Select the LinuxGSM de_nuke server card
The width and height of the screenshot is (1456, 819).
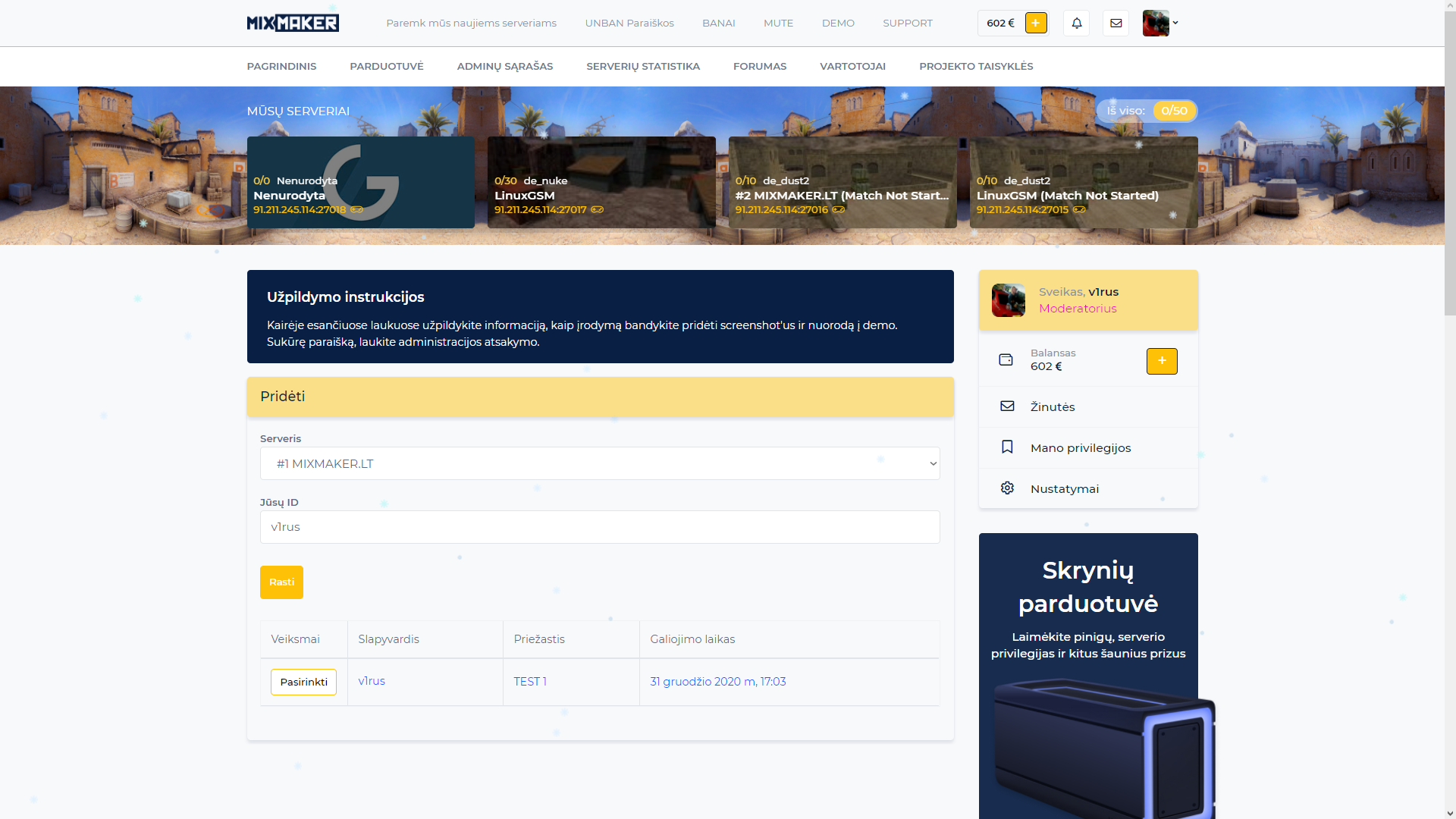click(601, 182)
